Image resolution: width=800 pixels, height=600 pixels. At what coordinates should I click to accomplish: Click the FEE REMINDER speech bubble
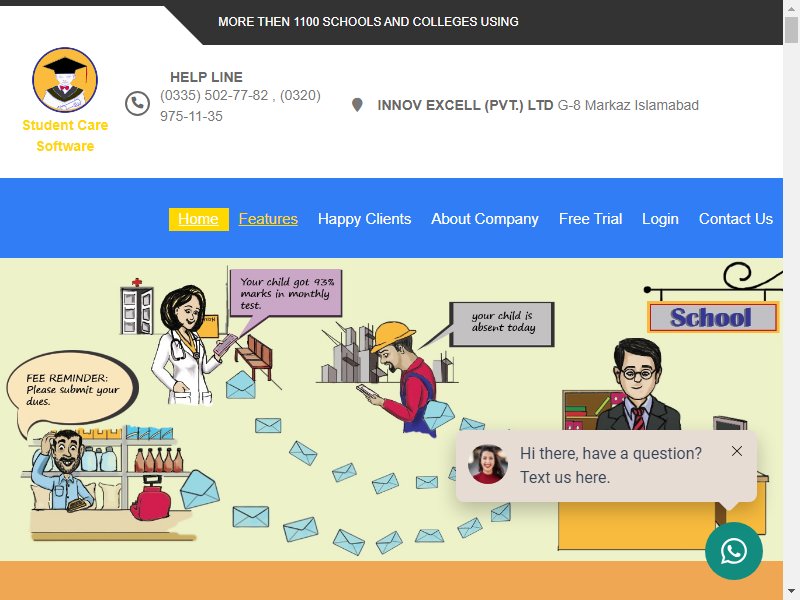[72, 388]
